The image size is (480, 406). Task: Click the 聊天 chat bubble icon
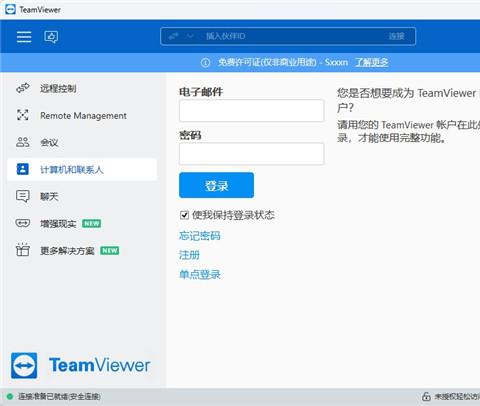tap(23, 196)
